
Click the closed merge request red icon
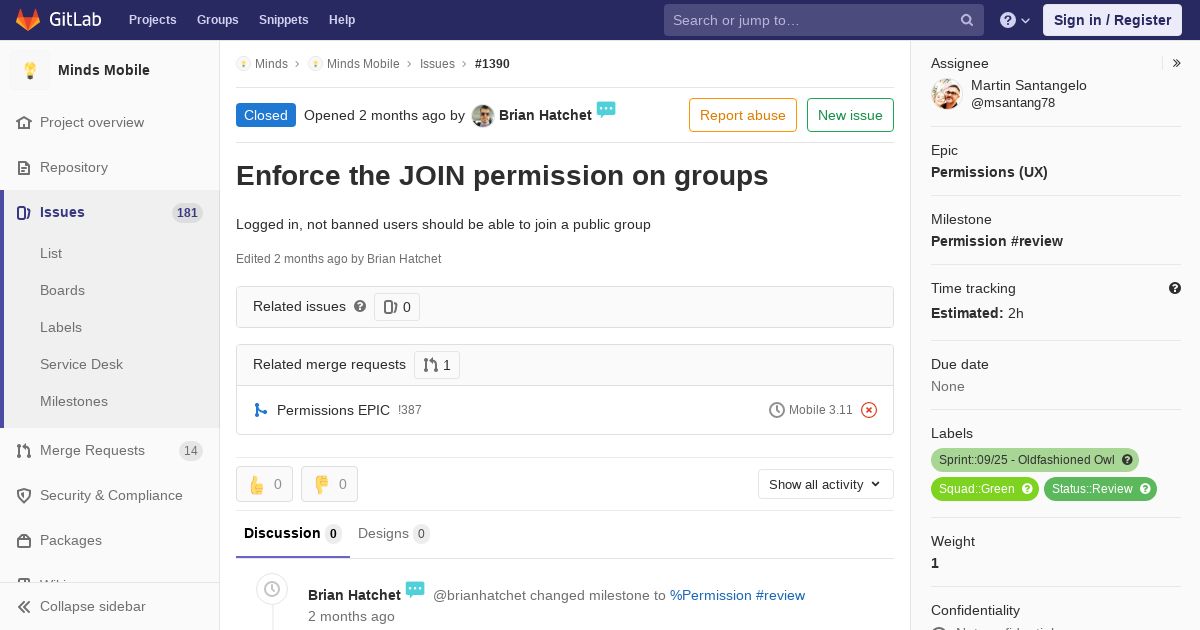tap(869, 410)
